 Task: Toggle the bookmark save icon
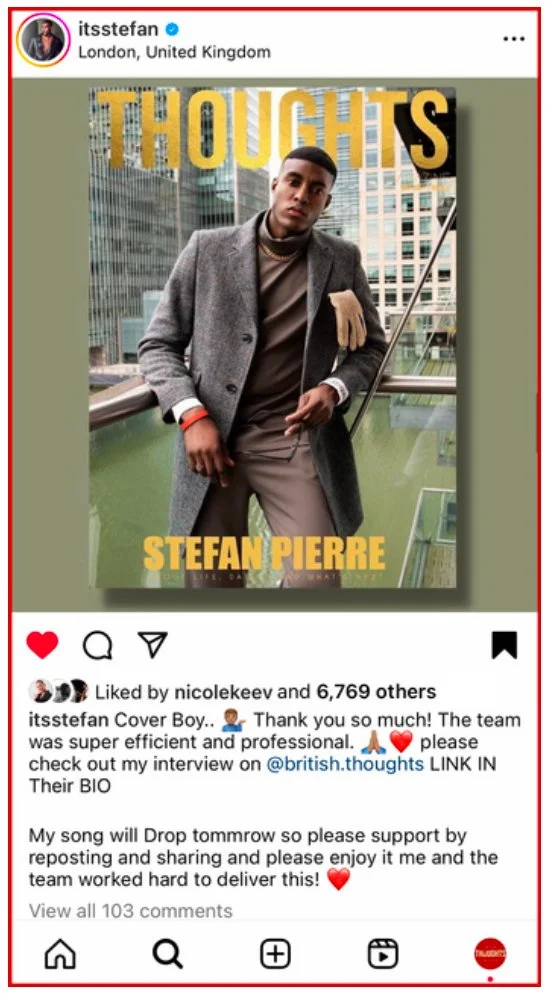(505, 645)
